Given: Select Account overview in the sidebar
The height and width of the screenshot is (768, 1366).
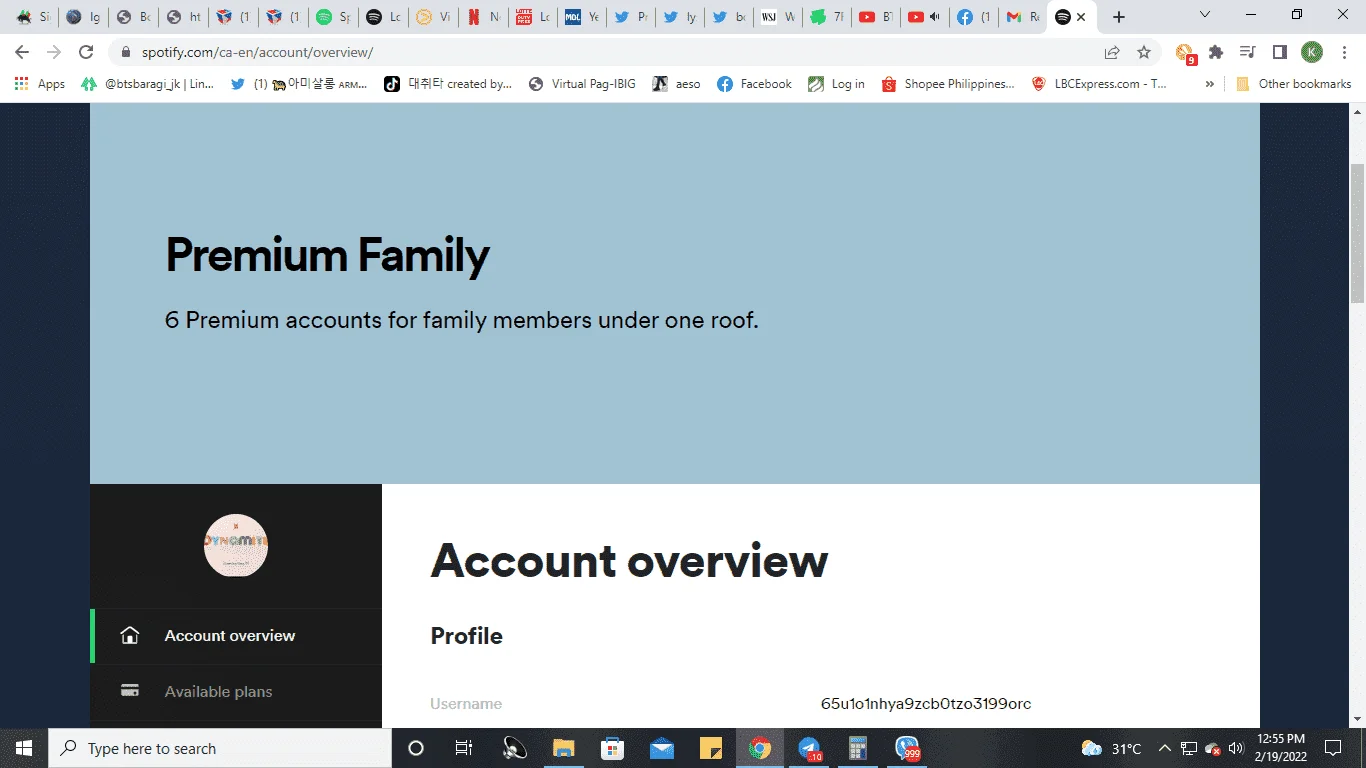Looking at the screenshot, I should [236, 636].
